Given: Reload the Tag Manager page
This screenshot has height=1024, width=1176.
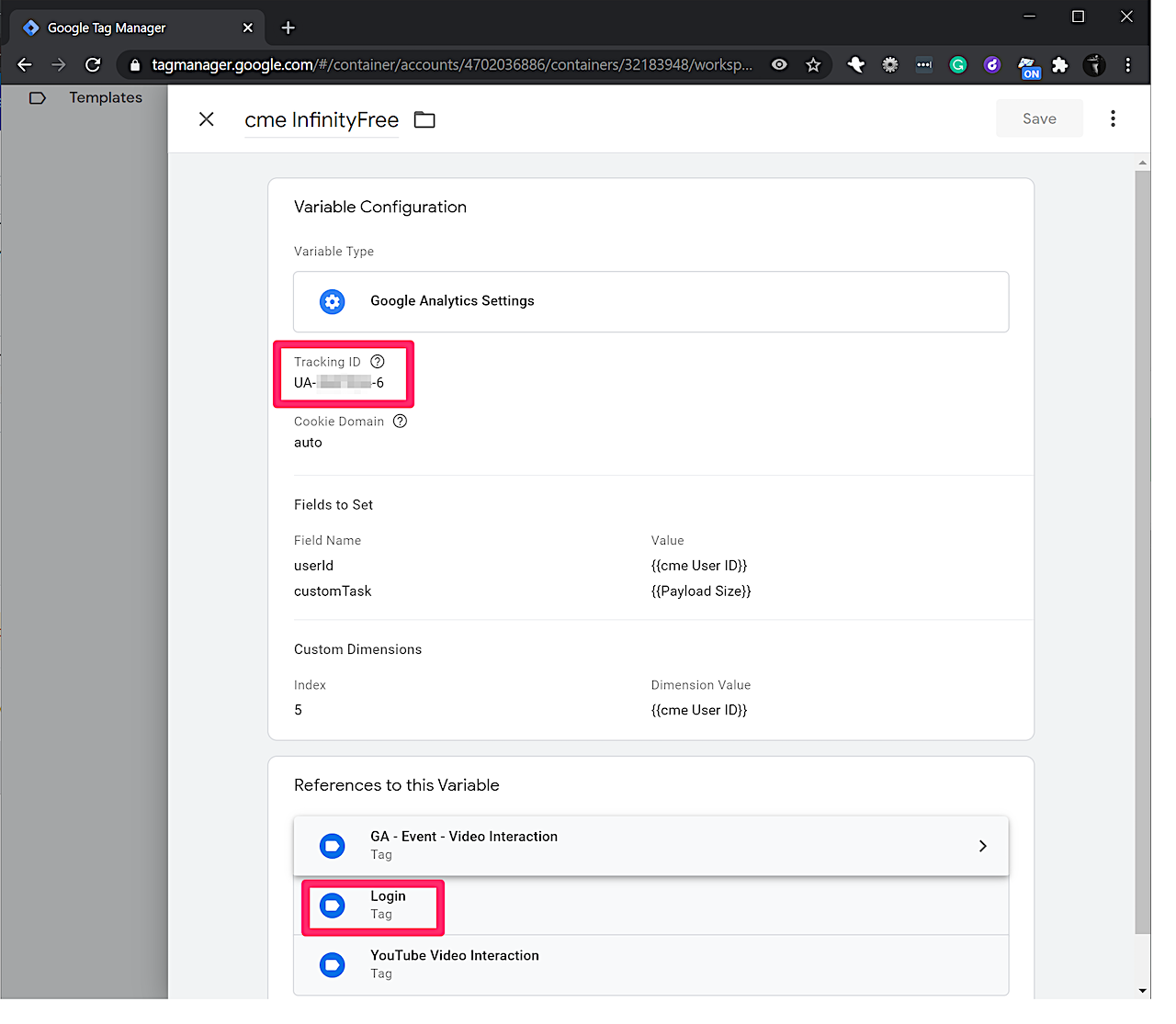Looking at the screenshot, I should tap(93, 64).
